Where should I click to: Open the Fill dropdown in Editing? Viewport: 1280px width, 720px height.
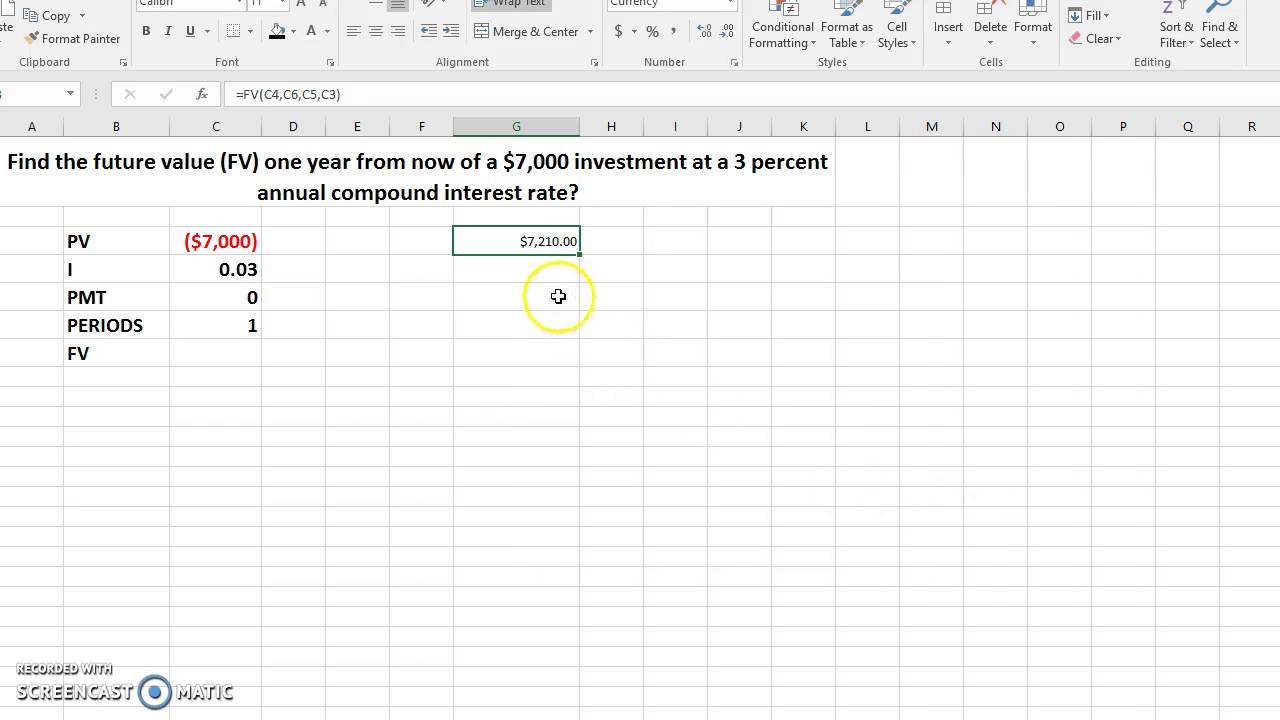pyautogui.click(x=1089, y=15)
